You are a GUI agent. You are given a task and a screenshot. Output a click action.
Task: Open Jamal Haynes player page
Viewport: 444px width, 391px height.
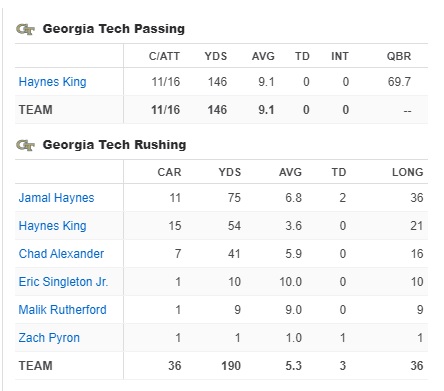coord(56,198)
